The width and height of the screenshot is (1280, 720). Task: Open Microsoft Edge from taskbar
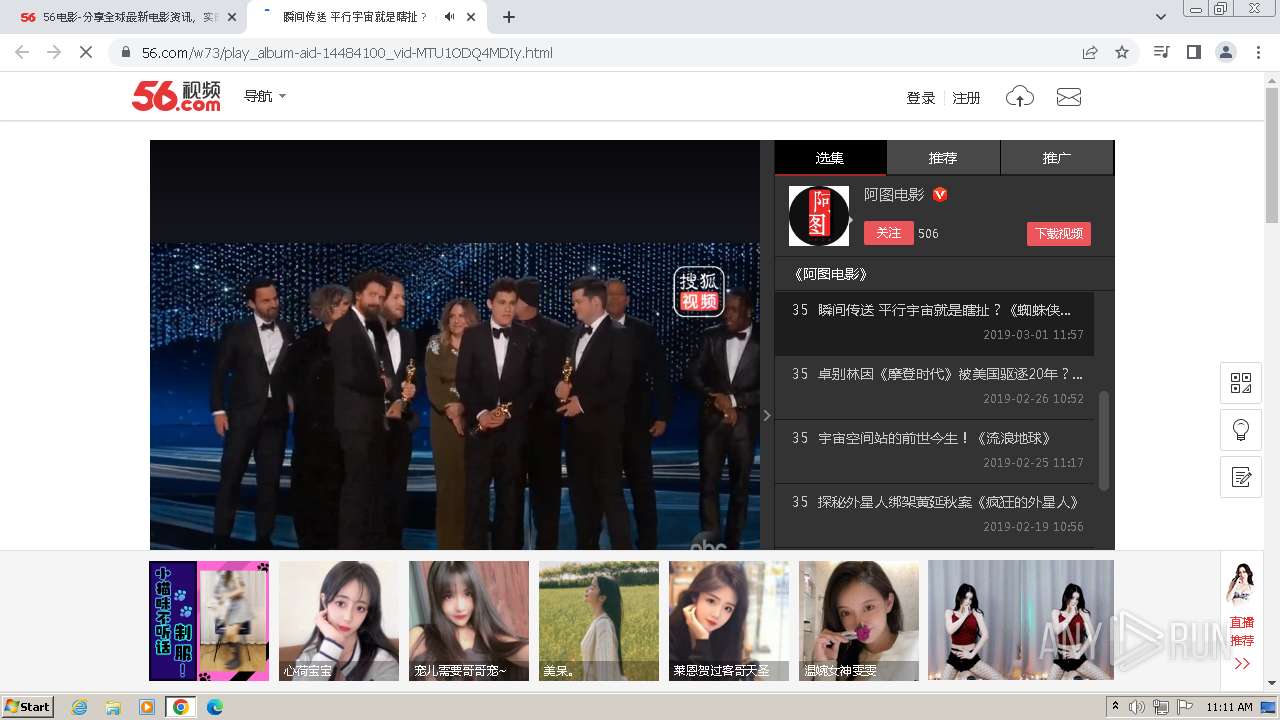(215, 707)
